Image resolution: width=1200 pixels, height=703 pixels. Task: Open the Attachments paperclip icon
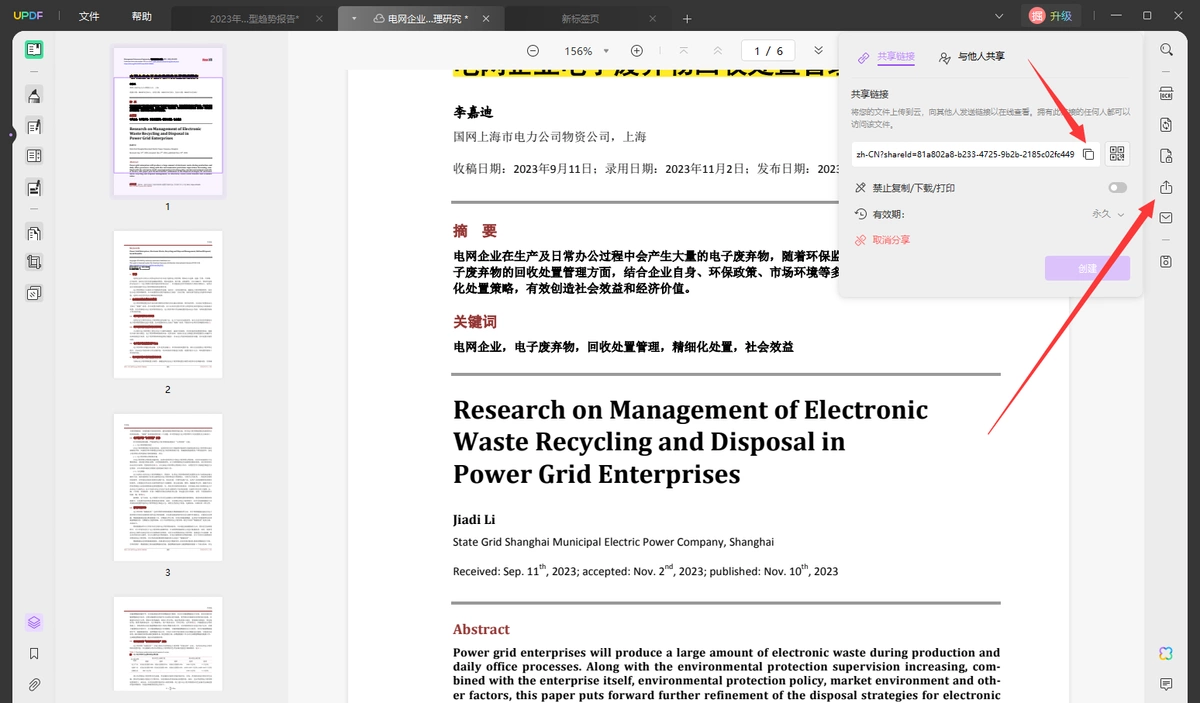(34, 685)
